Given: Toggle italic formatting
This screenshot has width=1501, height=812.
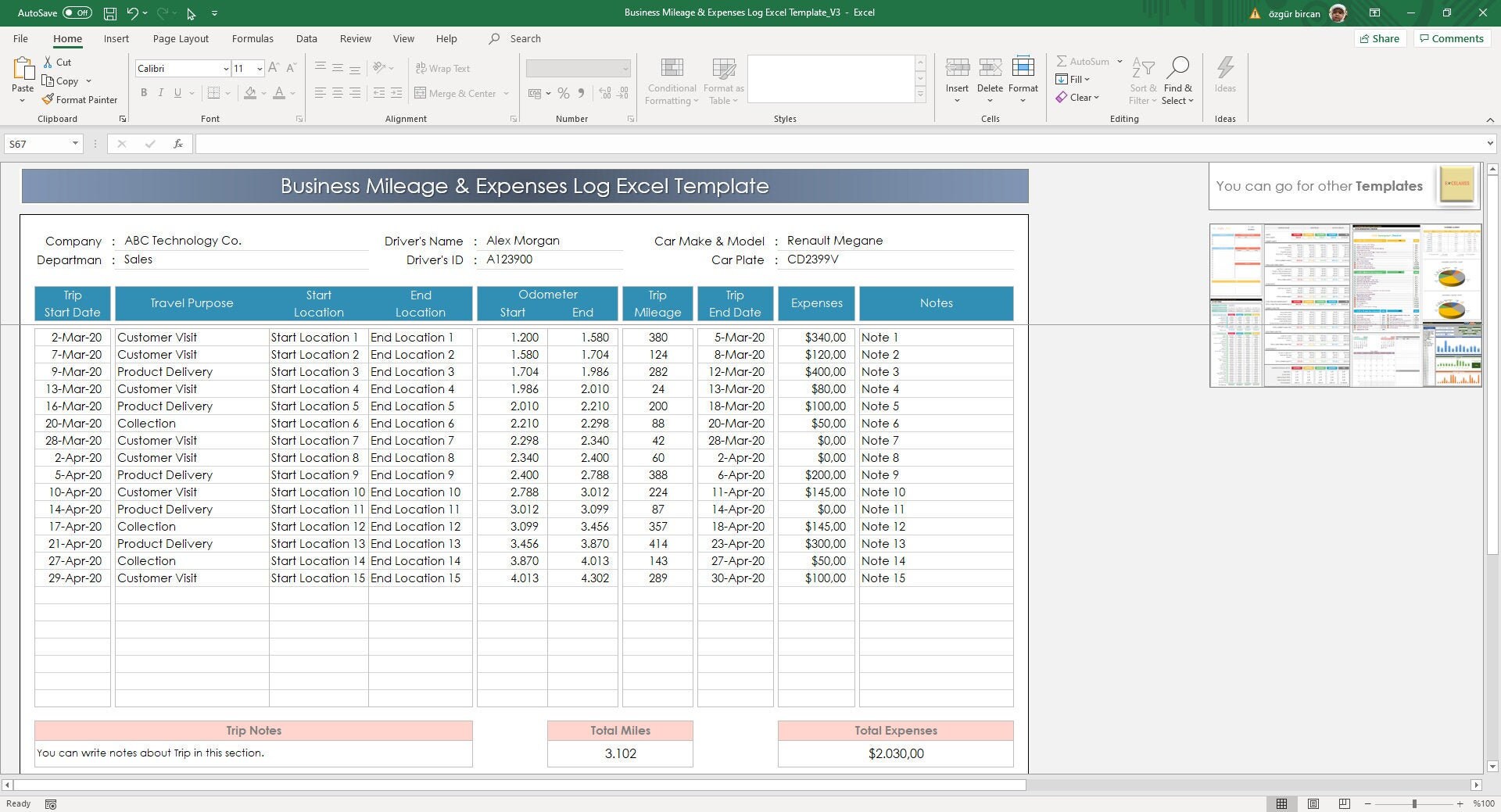Looking at the screenshot, I should point(161,93).
